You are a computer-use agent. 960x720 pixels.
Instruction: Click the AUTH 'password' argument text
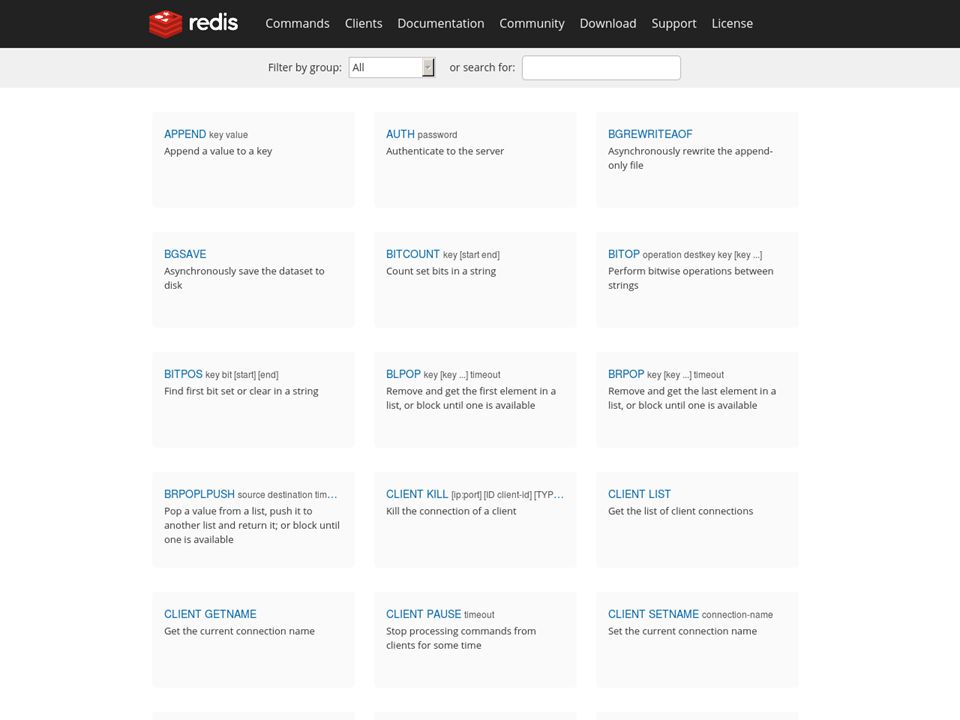tap(437, 135)
